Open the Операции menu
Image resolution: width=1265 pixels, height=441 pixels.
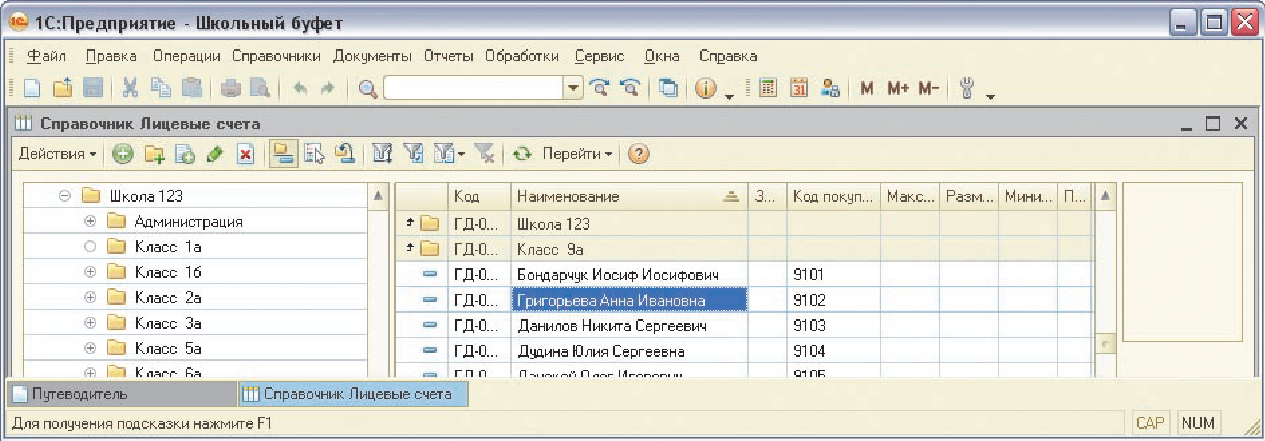(x=187, y=56)
